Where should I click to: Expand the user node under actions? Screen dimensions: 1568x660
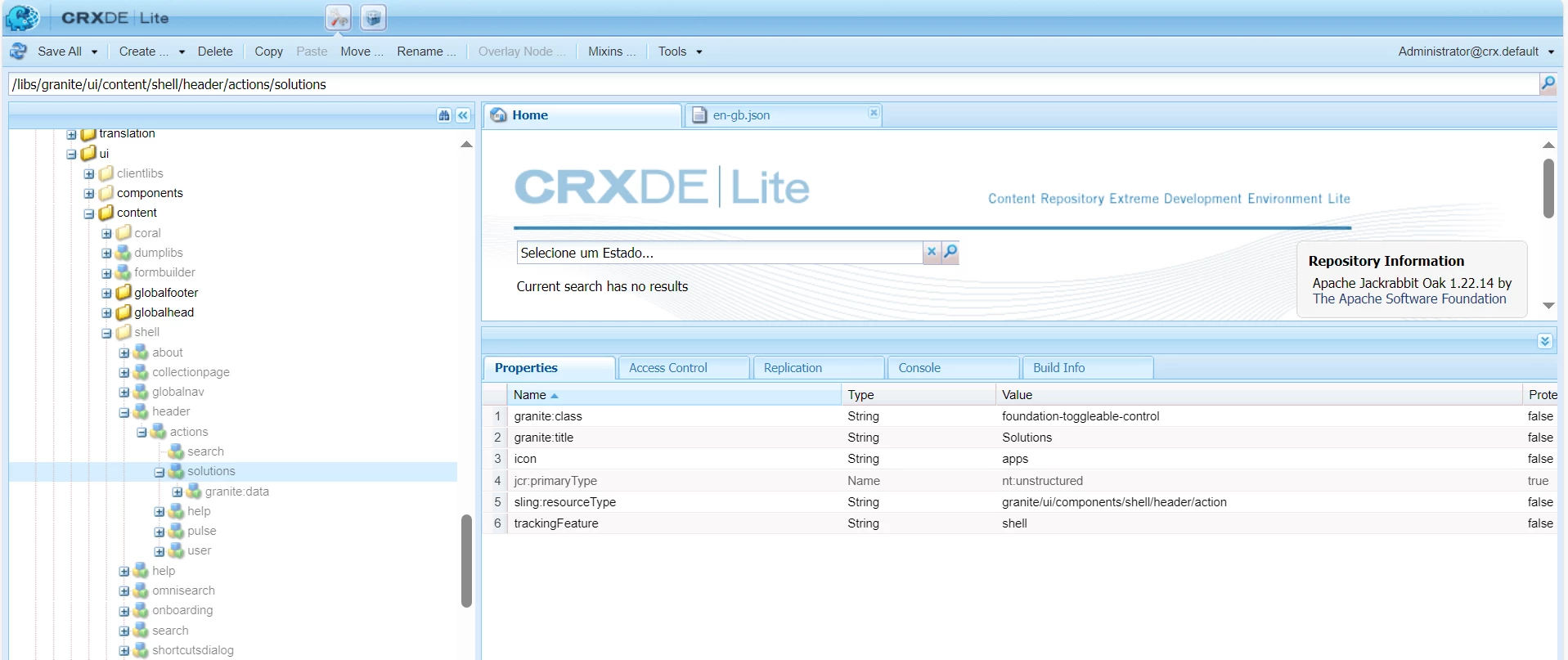[x=159, y=551]
